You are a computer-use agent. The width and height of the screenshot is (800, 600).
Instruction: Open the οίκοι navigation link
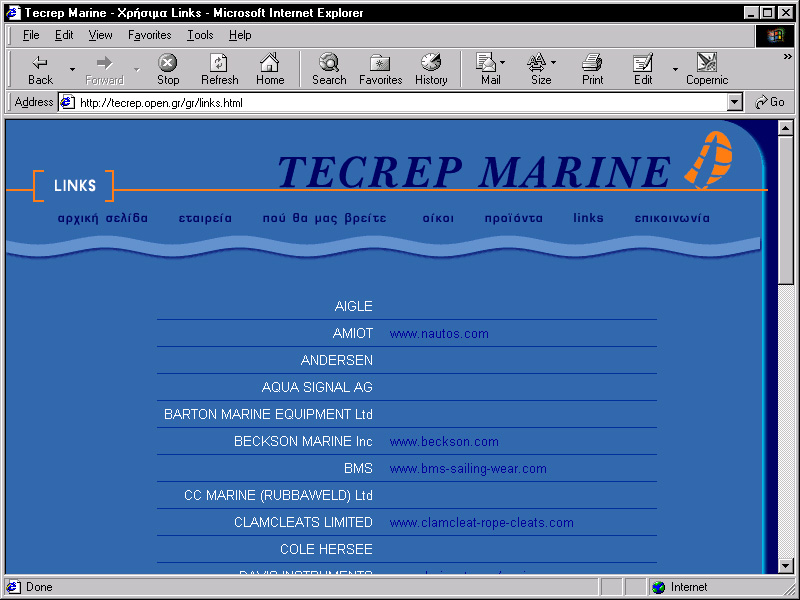[x=438, y=218]
